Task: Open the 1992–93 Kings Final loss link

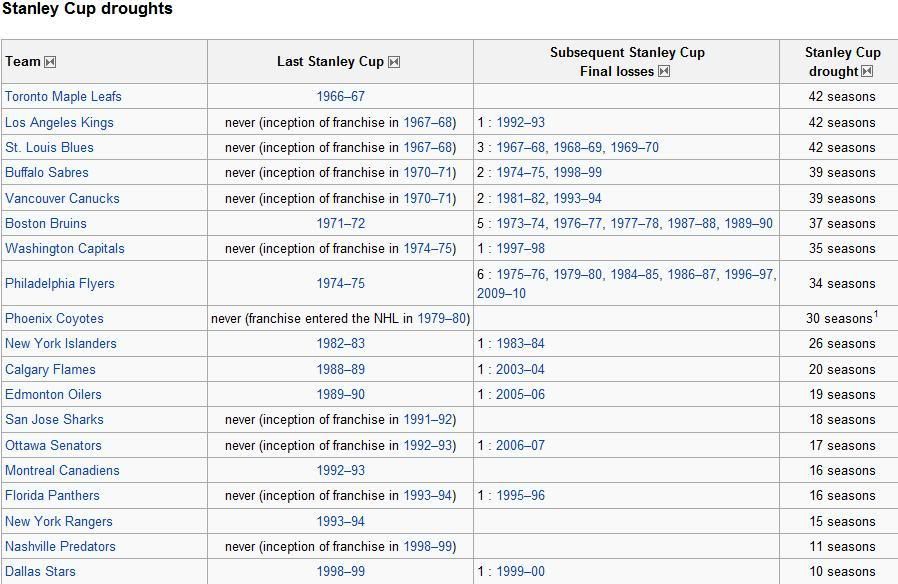Action: [x=521, y=123]
